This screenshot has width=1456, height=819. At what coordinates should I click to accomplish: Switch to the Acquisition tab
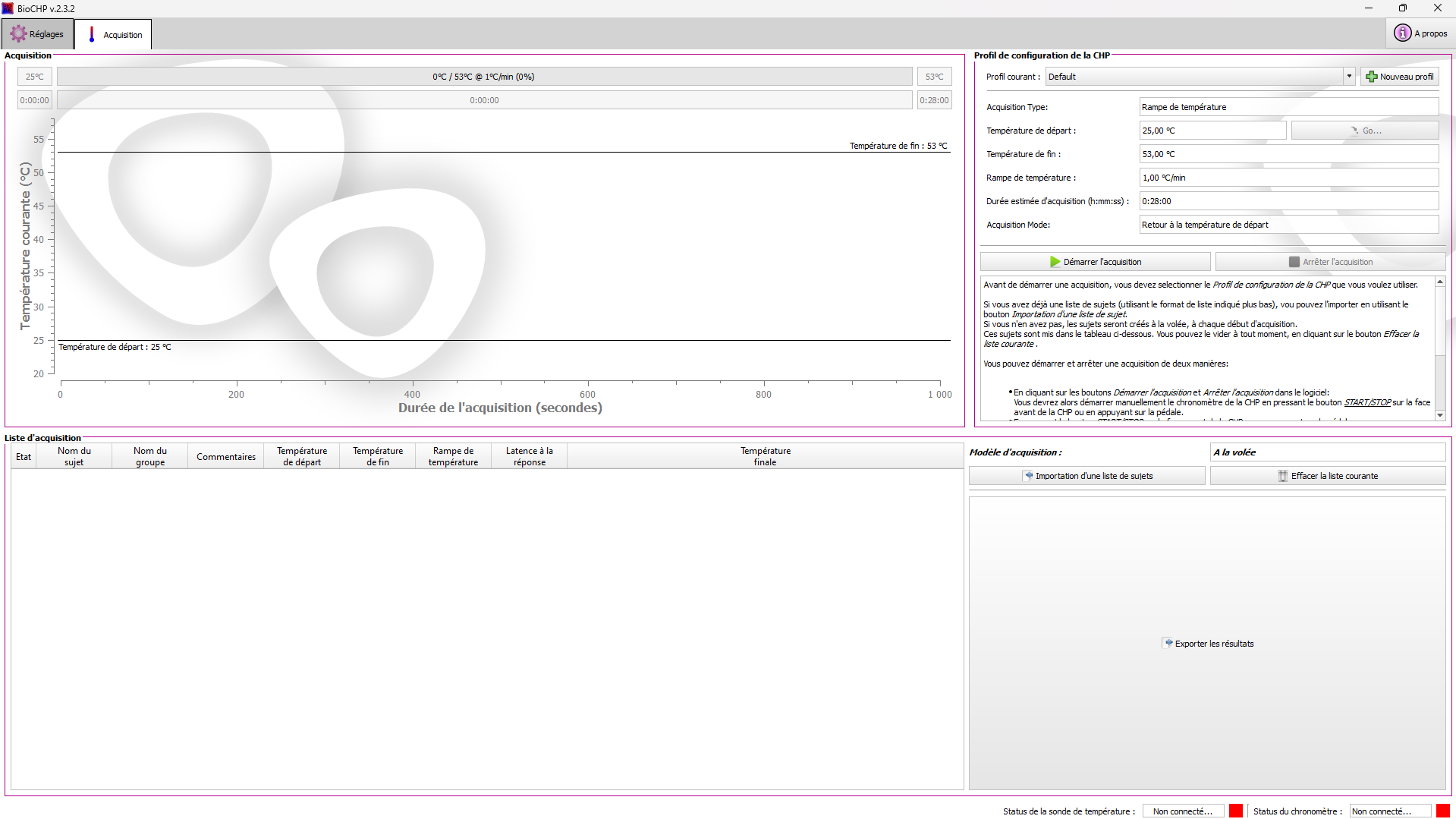114,35
